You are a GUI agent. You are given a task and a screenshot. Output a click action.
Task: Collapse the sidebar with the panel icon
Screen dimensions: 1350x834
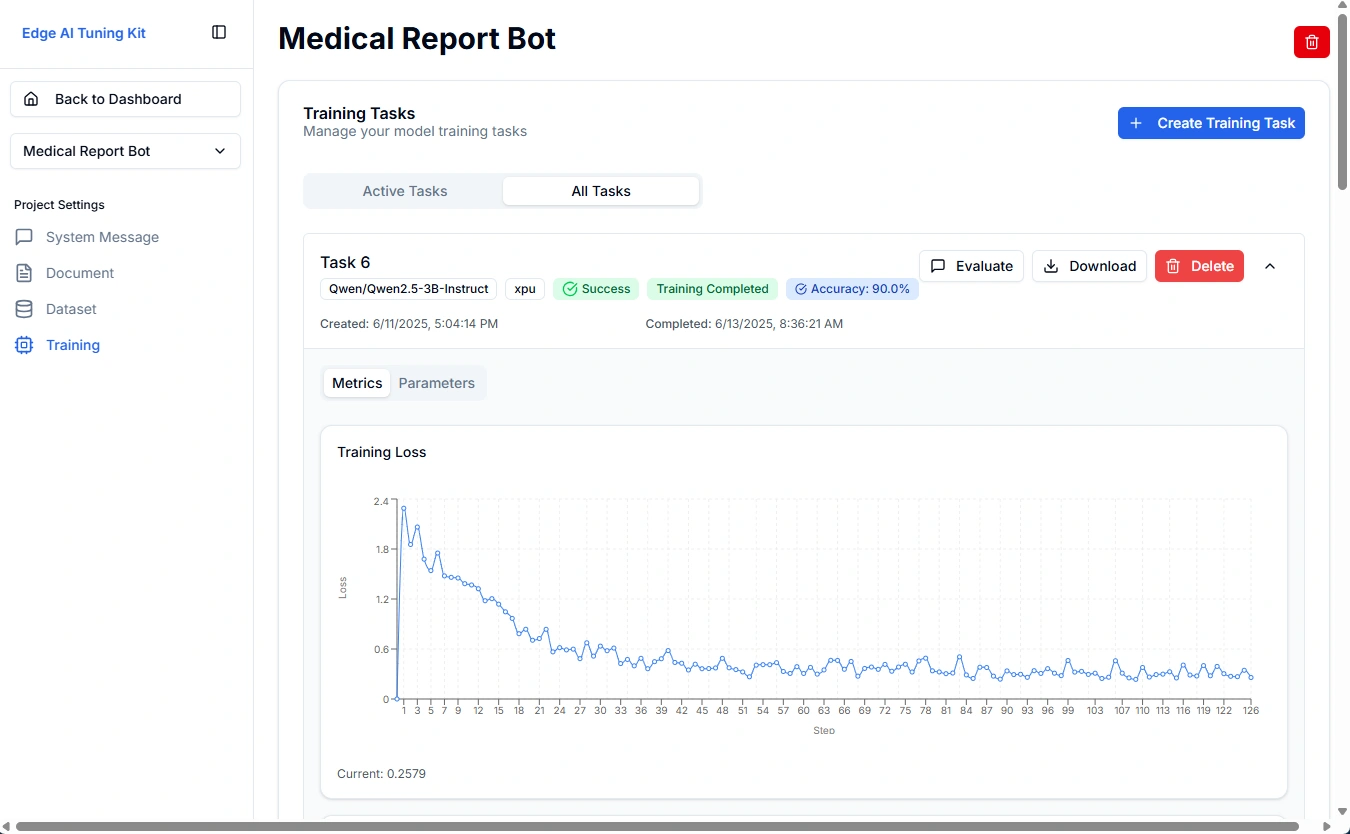pos(218,32)
